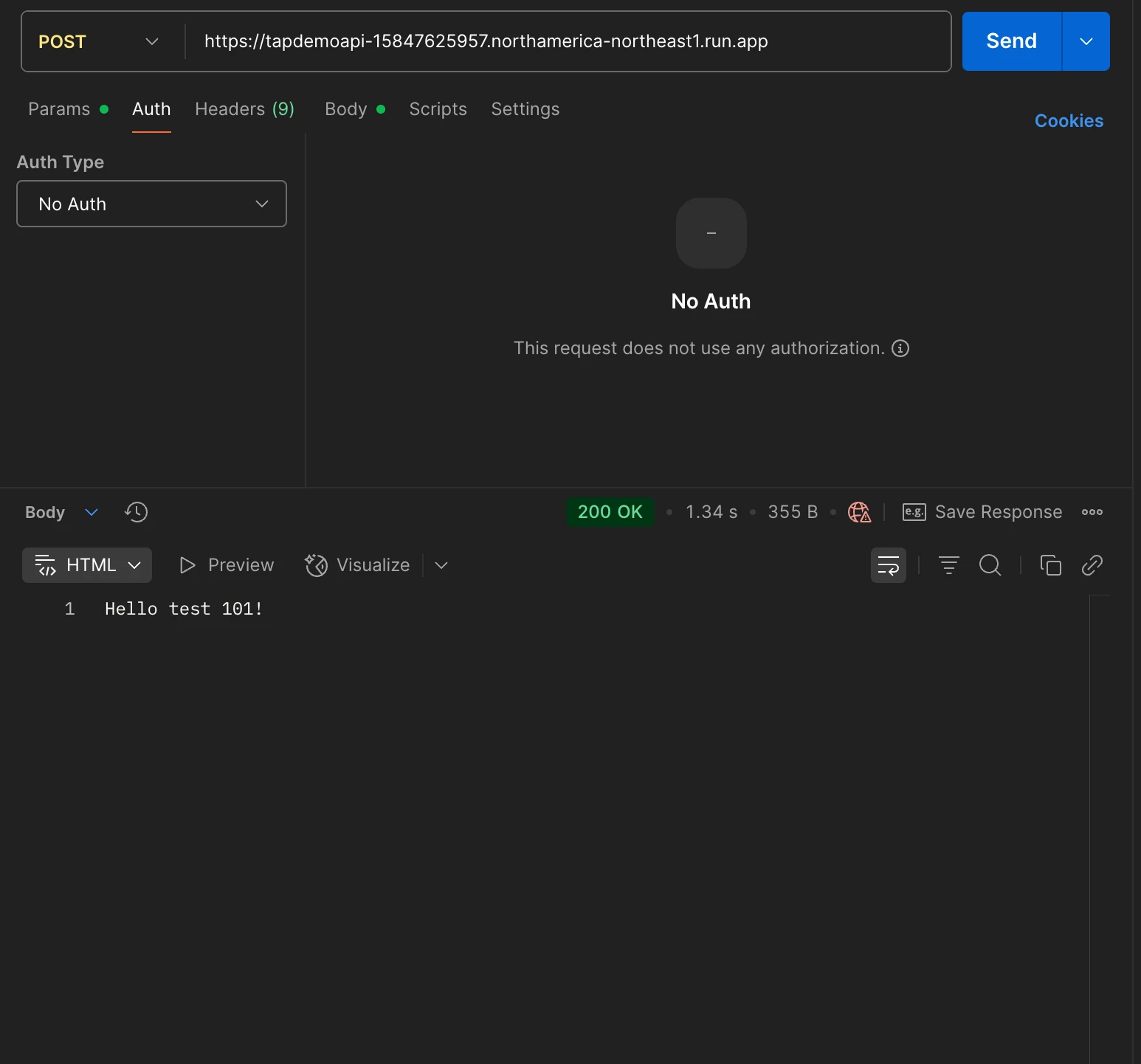Click the Preview button label

pos(241,565)
